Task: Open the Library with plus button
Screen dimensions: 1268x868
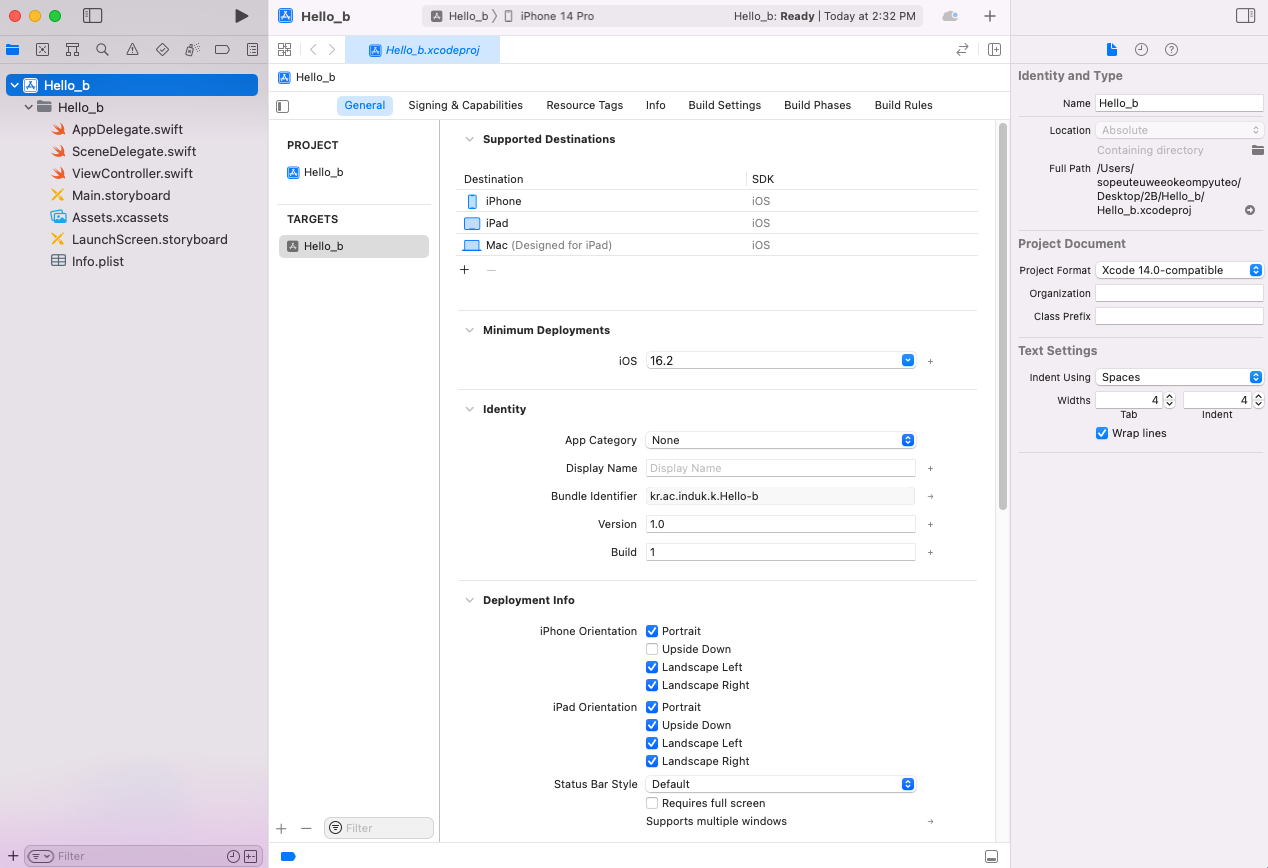Action: (990, 16)
